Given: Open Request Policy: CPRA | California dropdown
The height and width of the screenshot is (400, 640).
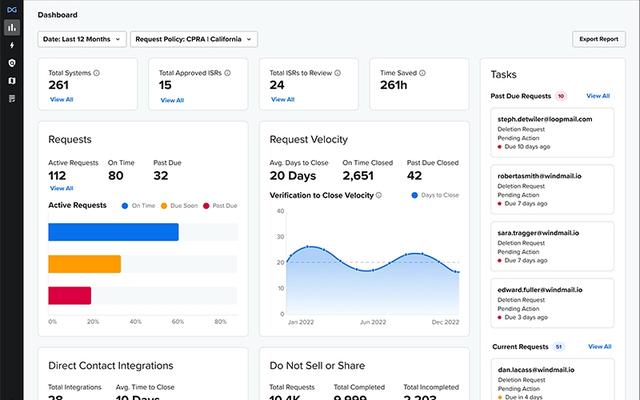Looking at the screenshot, I should (x=193, y=39).
